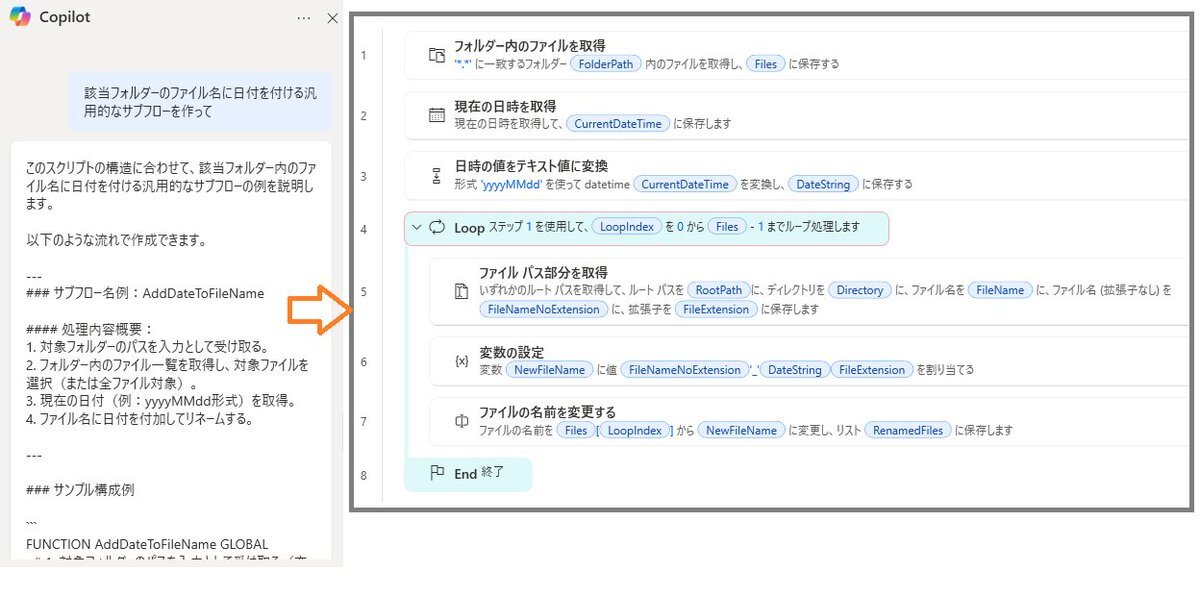Click the folder icon in step 1
Screen dimensions: 1200x596
(x=436, y=55)
